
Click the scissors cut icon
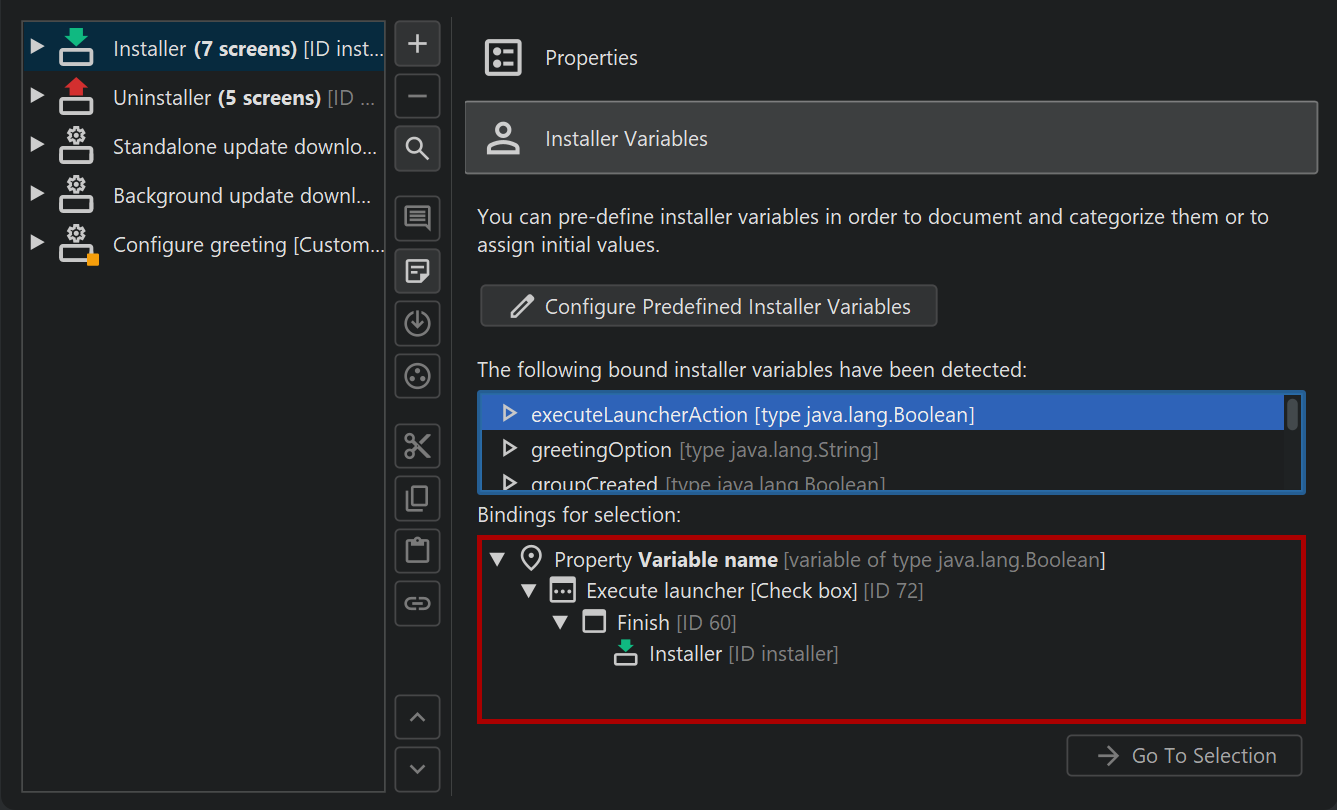(418, 446)
